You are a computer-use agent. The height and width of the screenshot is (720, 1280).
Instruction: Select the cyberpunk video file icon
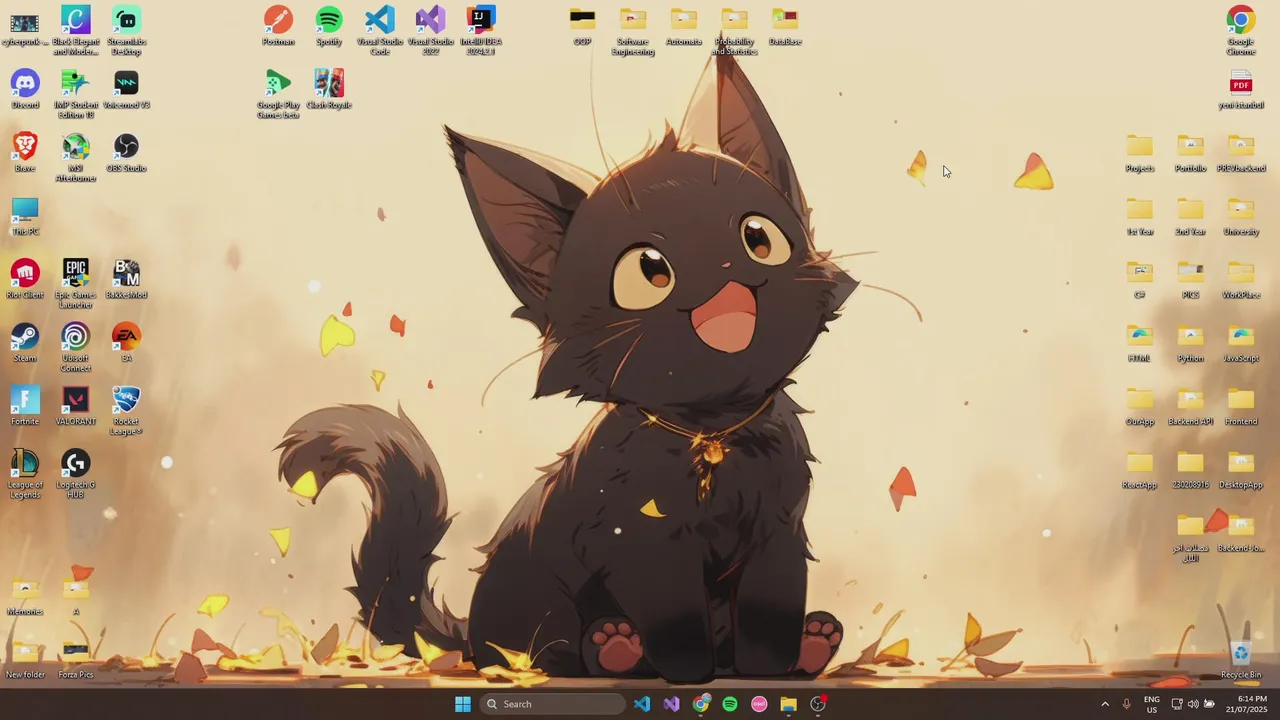pyautogui.click(x=25, y=27)
